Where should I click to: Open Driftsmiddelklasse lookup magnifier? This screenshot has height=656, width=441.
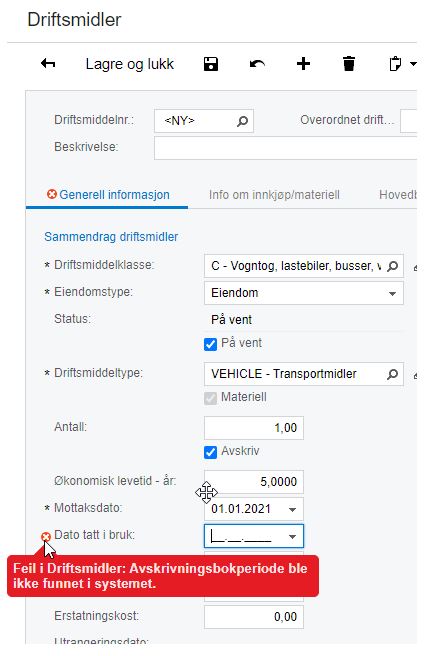pos(392,266)
